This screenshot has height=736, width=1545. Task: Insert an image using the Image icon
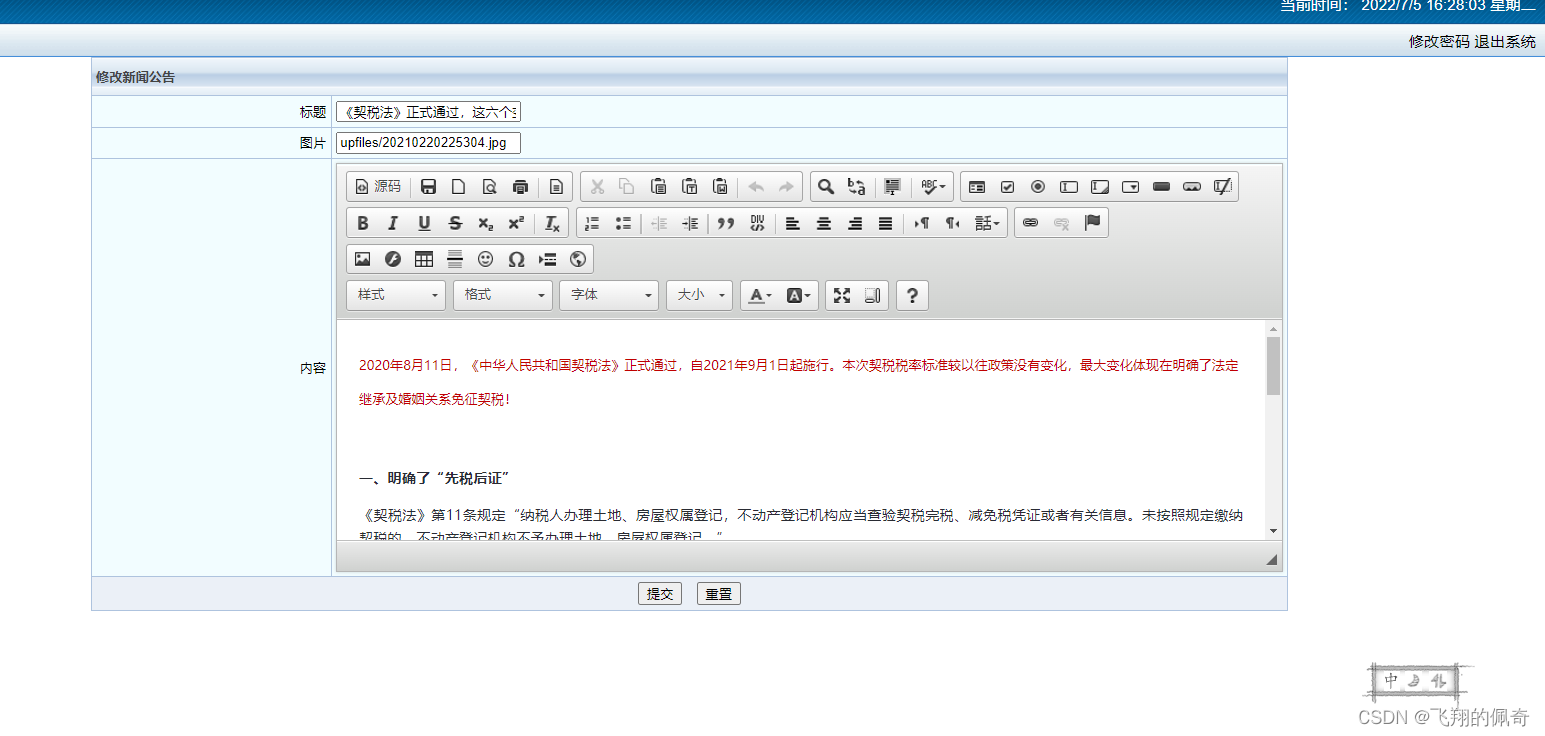[x=362, y=259]
